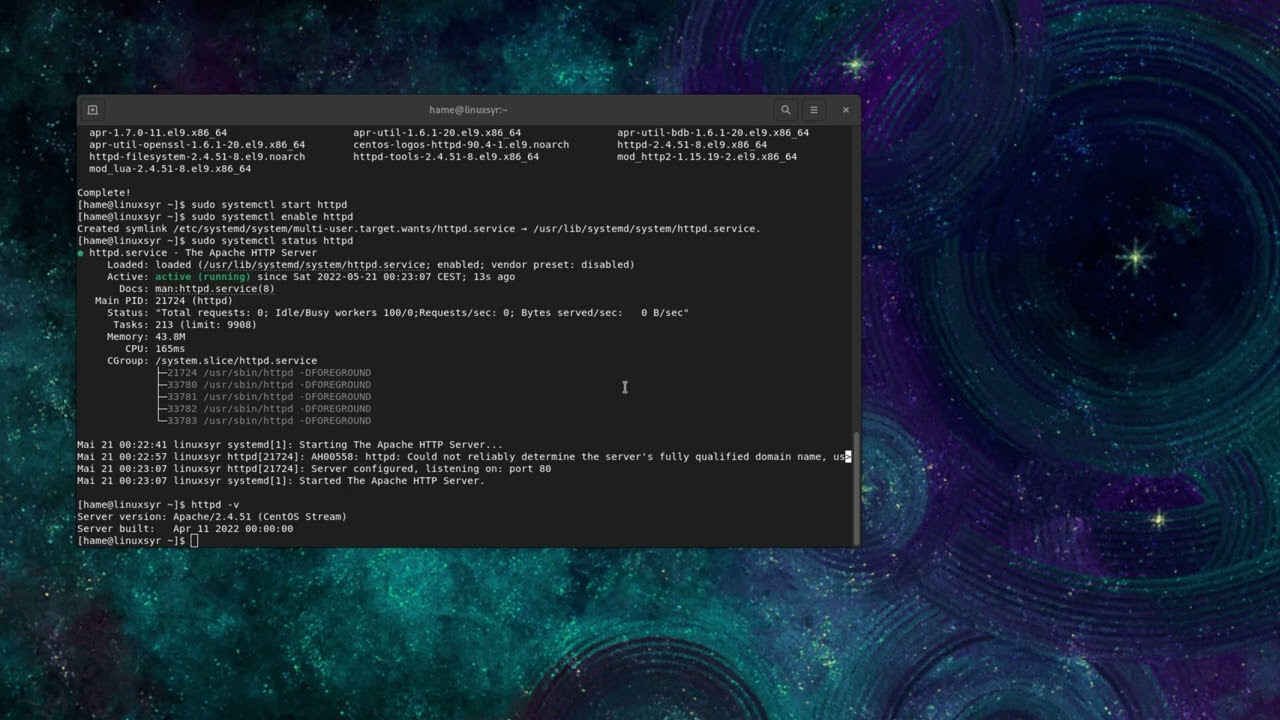The image size is (1280, 720).
Task: Click the terminal cursor at last prompt
Action: coord(195,541)
